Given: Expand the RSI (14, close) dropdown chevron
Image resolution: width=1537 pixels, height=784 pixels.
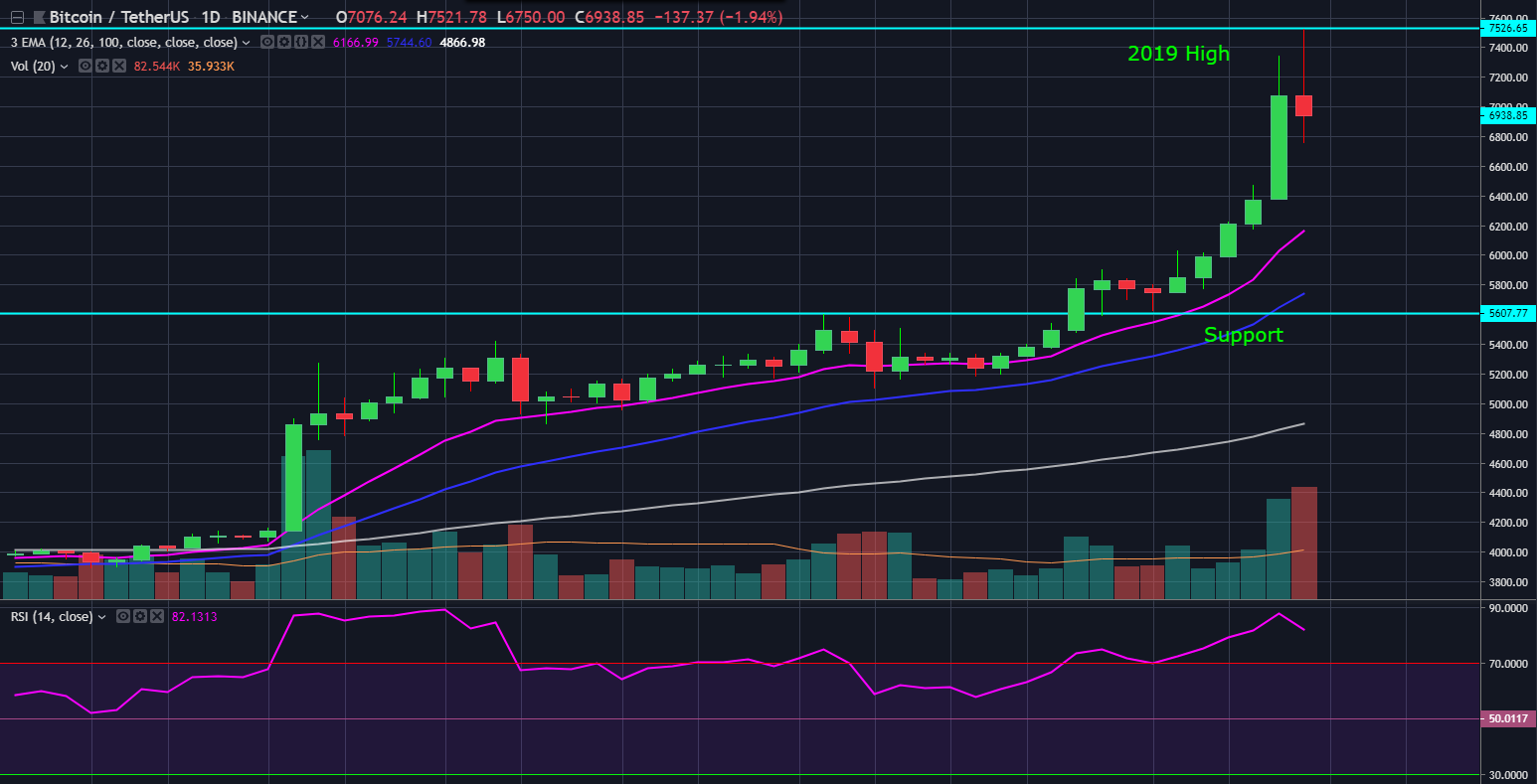Looking at the screenshot, I should point(102,617).
